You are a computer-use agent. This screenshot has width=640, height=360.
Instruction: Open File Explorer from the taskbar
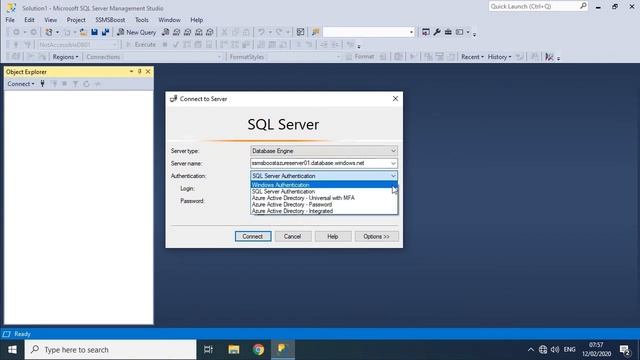[233, 350]
